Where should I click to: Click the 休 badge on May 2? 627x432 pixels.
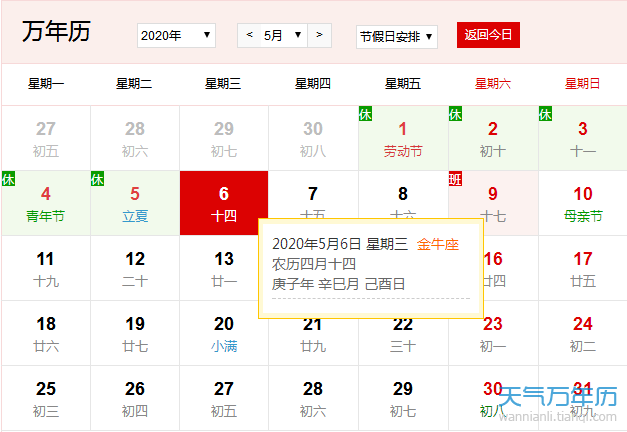coord(456,114)
